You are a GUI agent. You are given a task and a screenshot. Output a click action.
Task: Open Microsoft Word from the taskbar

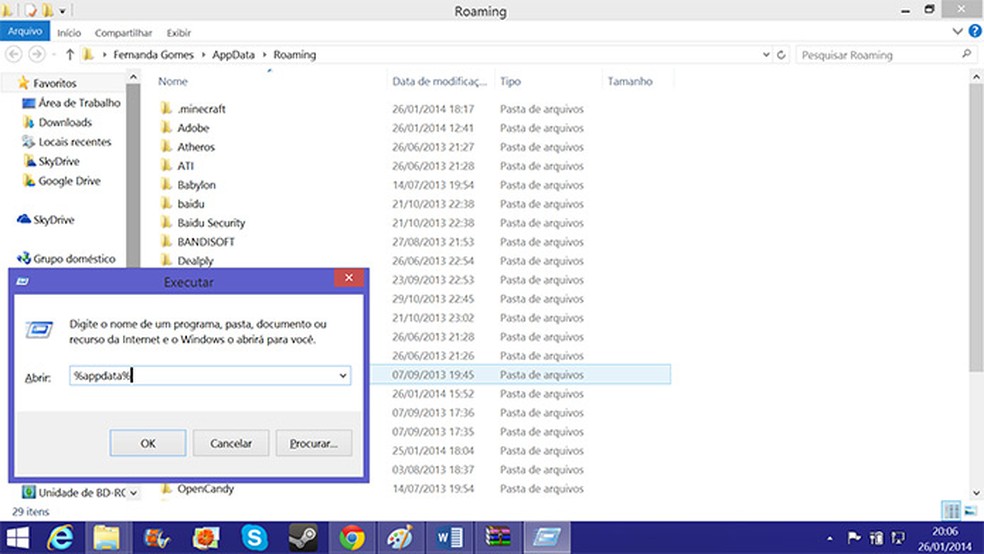click(x=449, y=537)
